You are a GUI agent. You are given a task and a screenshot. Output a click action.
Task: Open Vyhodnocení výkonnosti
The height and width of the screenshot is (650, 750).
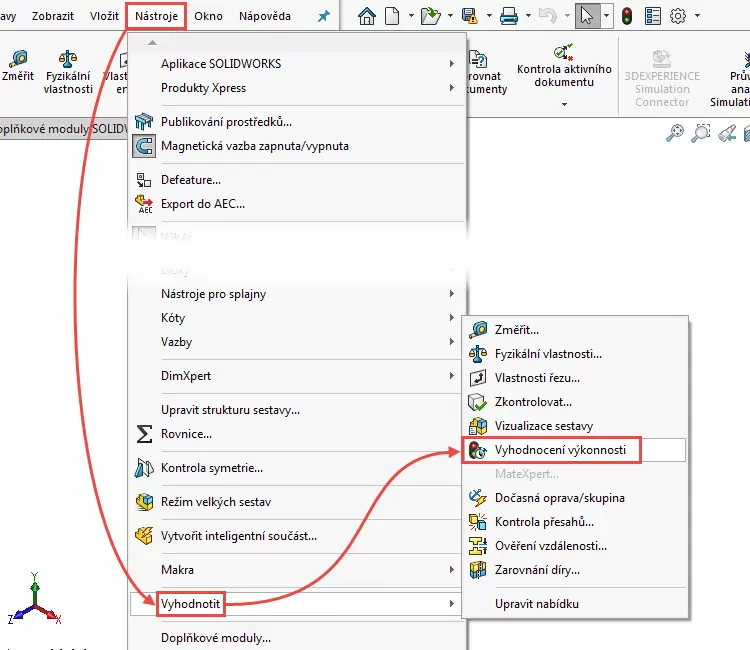click(x=575, y=450)
